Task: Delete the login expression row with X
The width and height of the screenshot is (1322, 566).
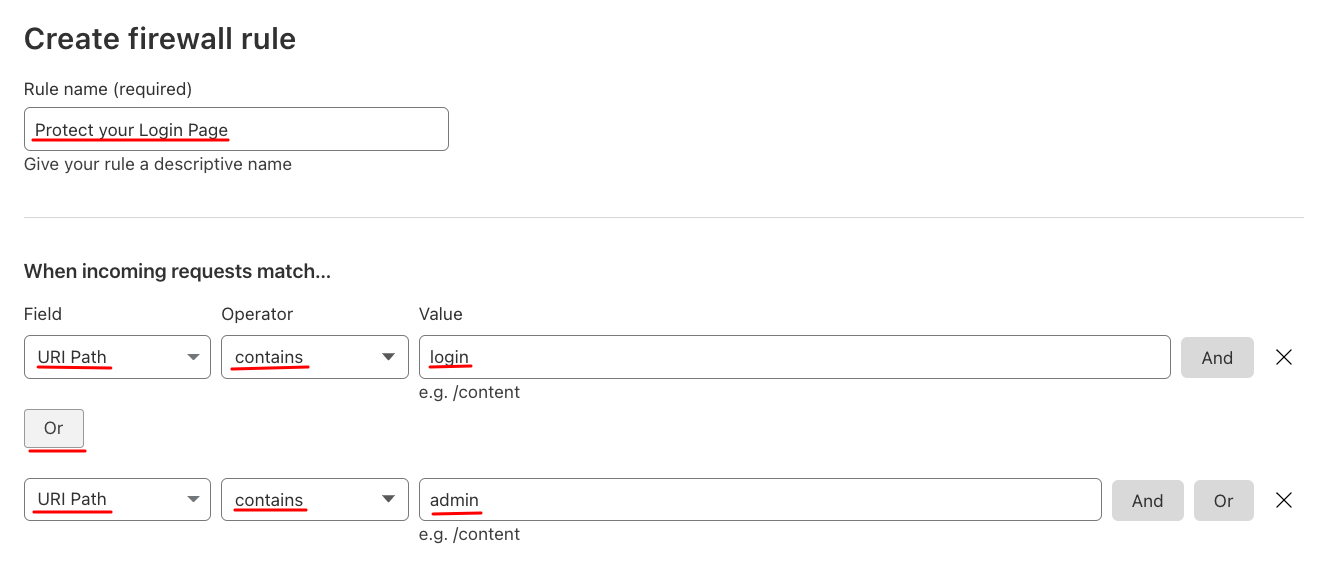Action: point(1284,357)
